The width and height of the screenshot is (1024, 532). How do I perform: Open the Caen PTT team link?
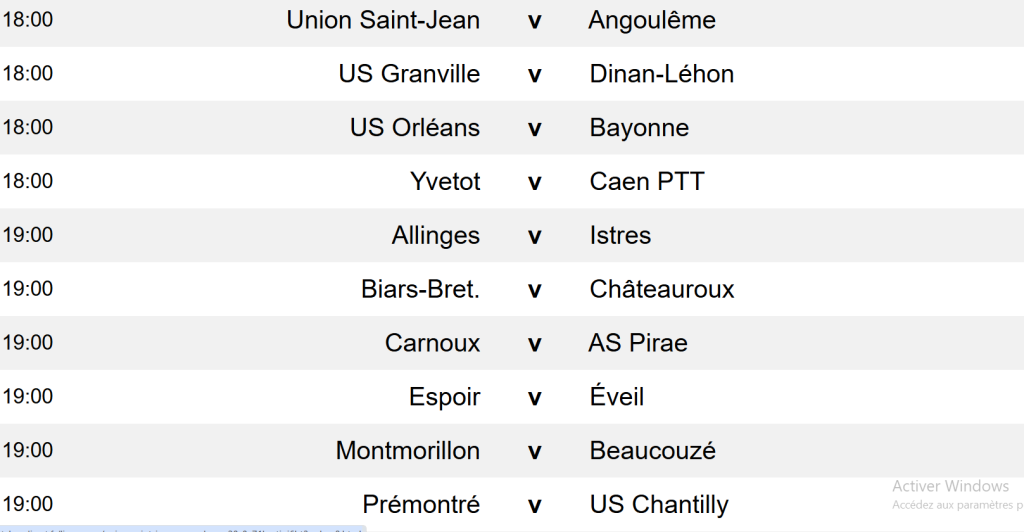click(x=647, y=182)
